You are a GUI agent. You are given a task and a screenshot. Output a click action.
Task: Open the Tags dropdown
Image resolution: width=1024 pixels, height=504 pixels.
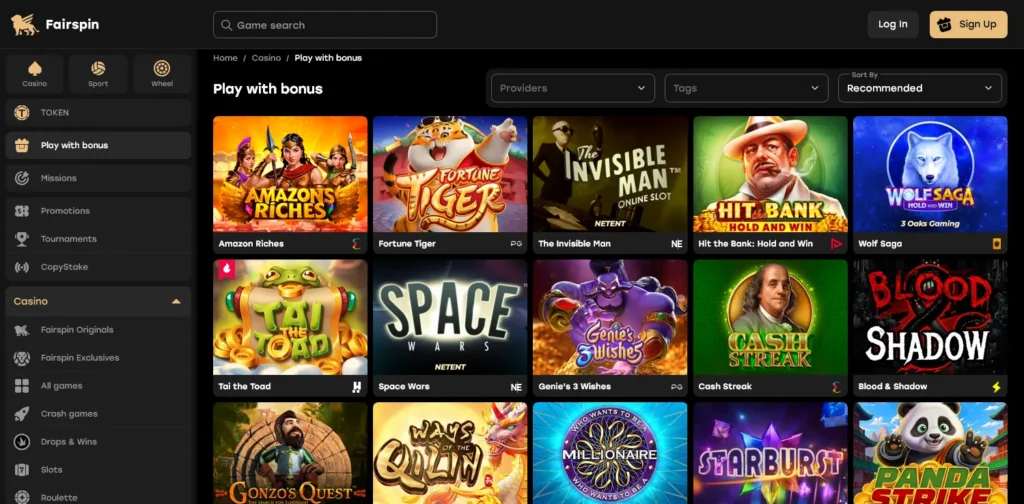(746, 88)
